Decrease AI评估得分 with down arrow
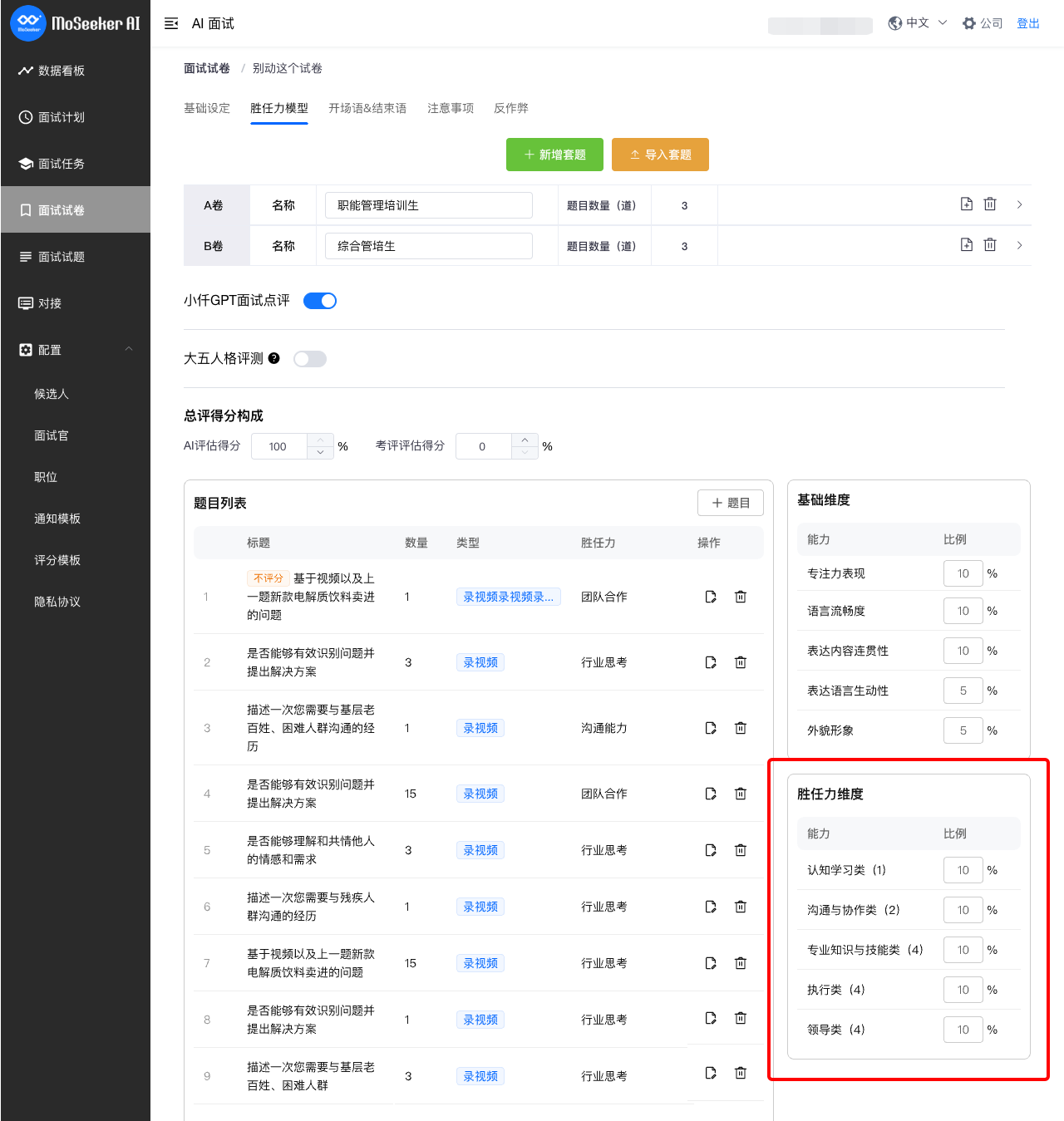 tap(320, 452)
